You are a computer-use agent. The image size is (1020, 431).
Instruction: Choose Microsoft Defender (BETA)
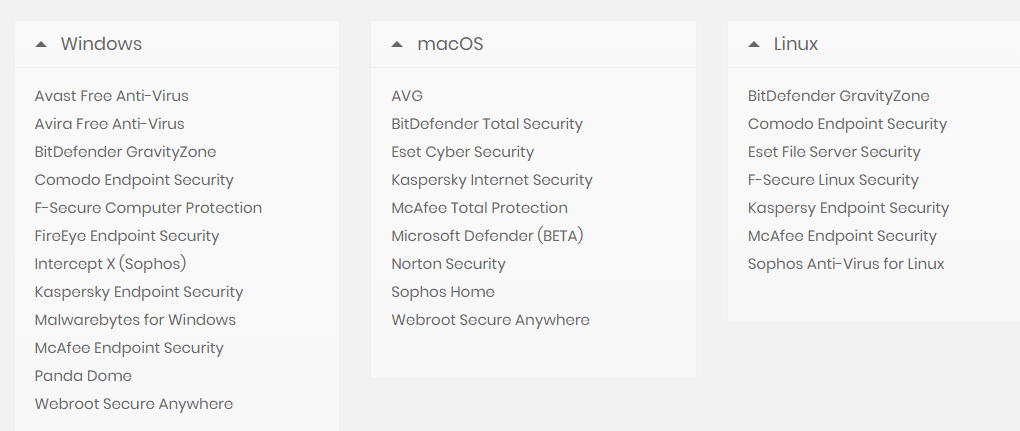[x=487, y=236]
